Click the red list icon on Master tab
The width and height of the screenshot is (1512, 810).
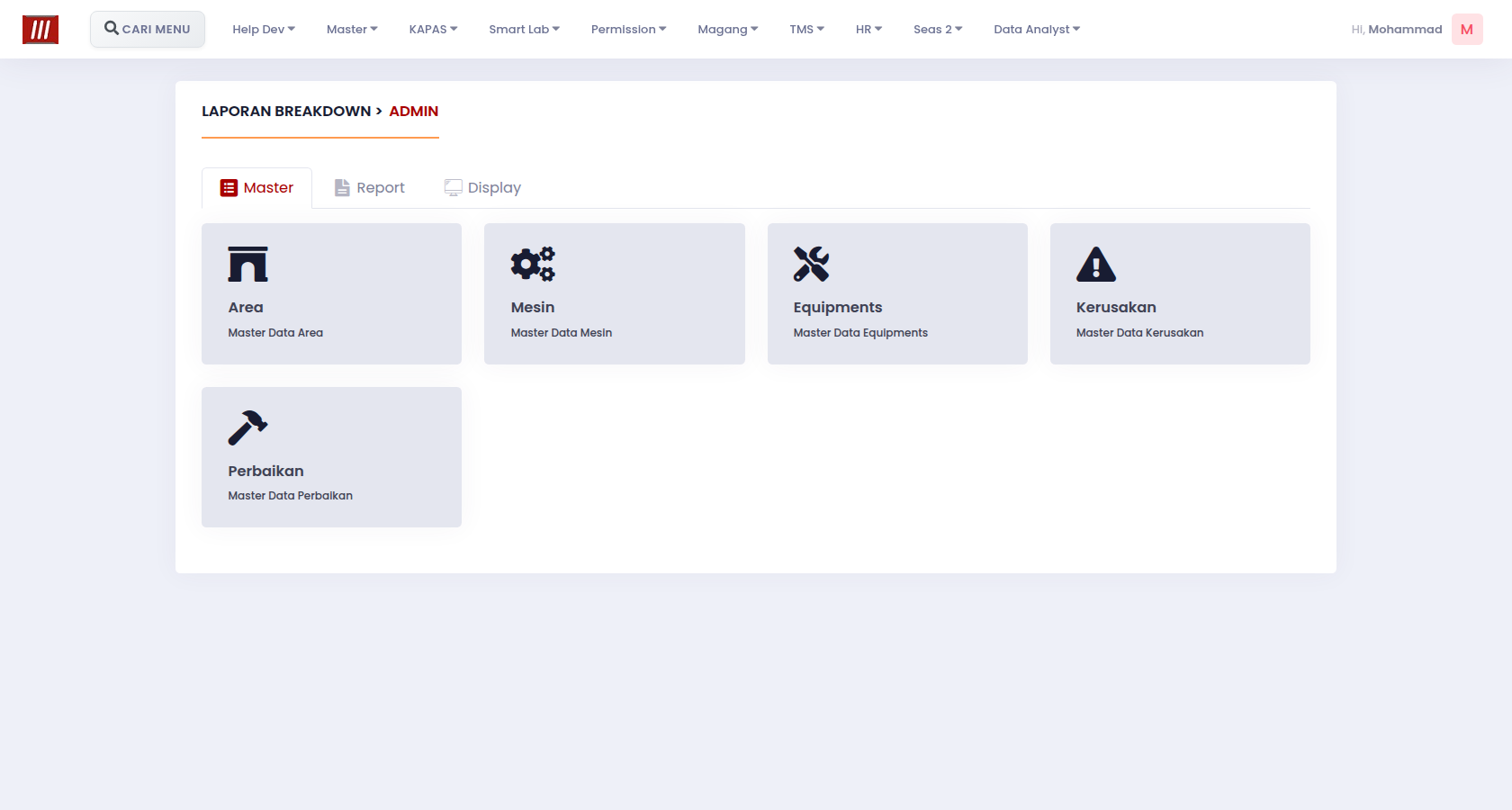click(x=229, y=187)
